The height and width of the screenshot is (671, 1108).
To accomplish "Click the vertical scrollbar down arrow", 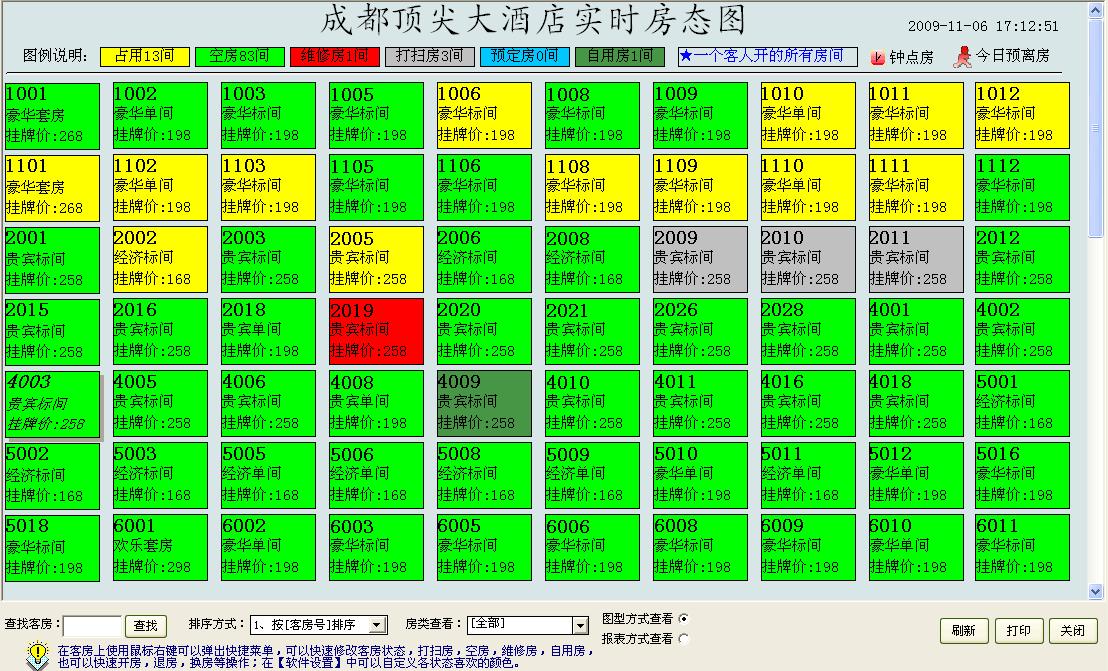I will 1096,591.
